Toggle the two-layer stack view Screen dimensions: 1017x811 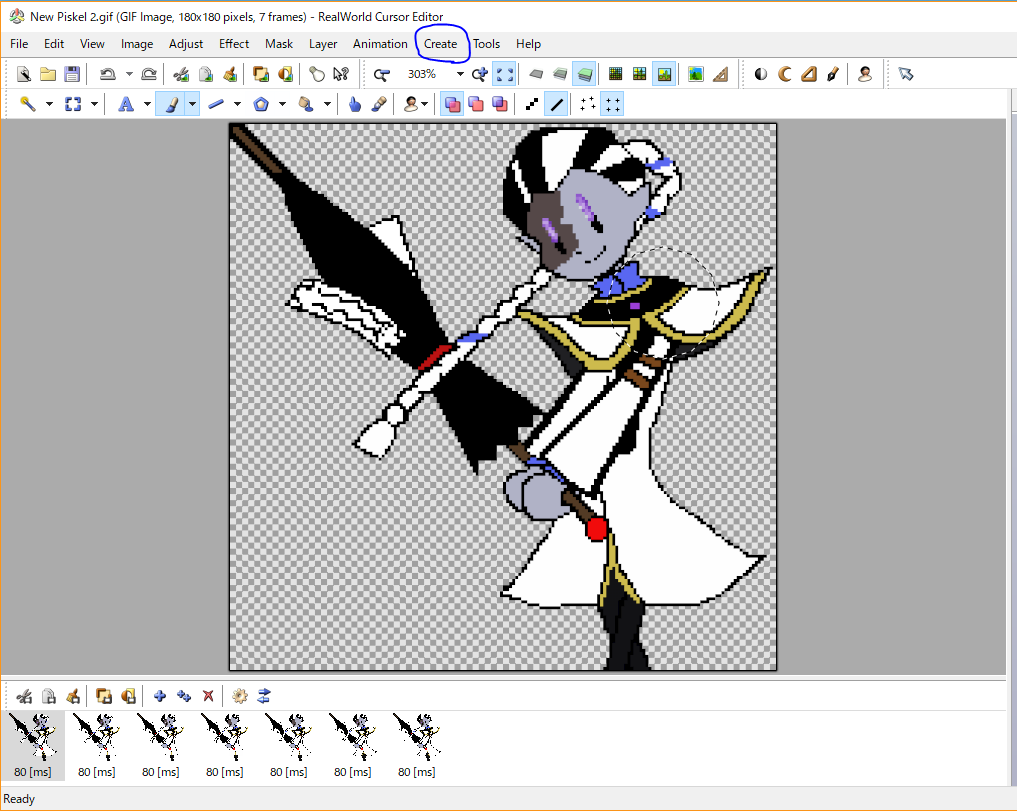tap(560, 74)
